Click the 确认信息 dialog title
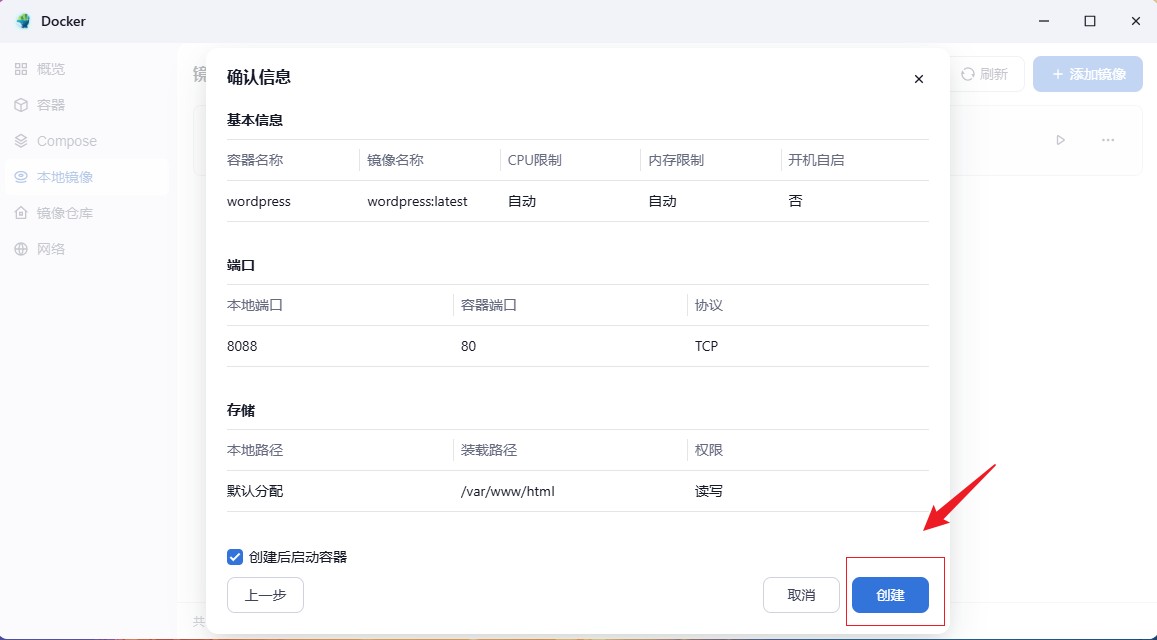The height and width of the screenshot is (640, 1157). [259, 77]
